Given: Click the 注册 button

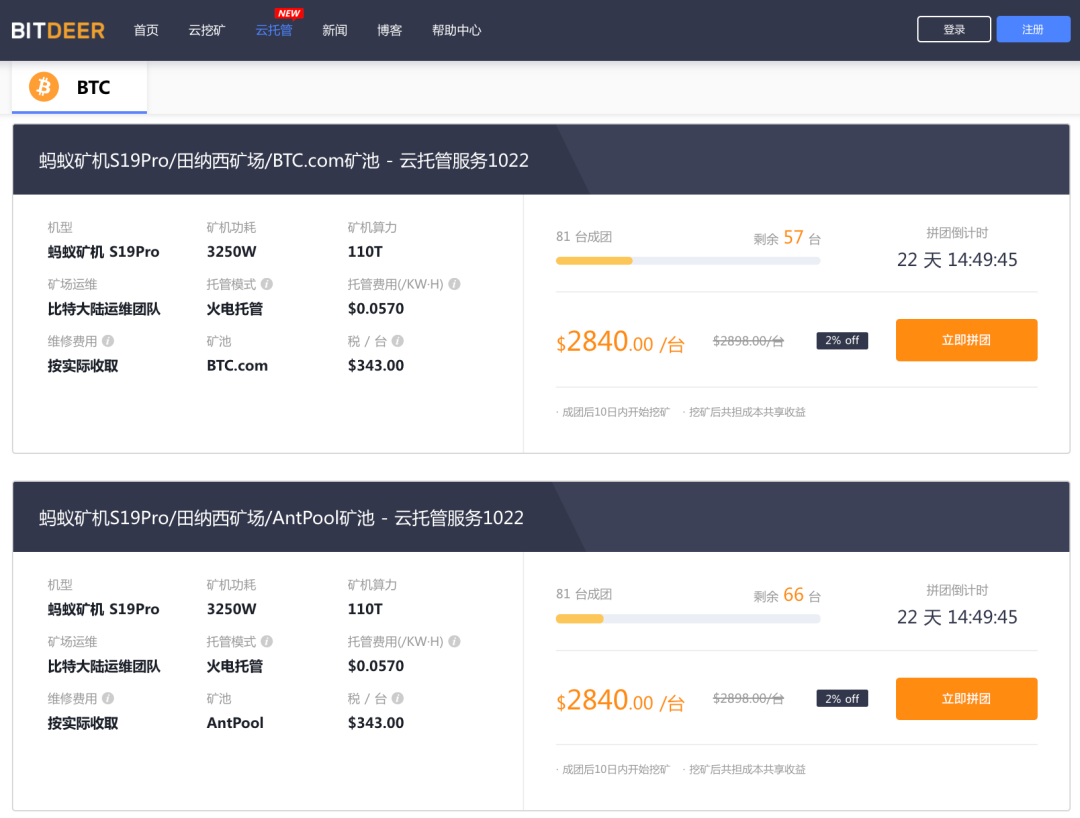Looking at the screenshot, I should (1033, 30).
